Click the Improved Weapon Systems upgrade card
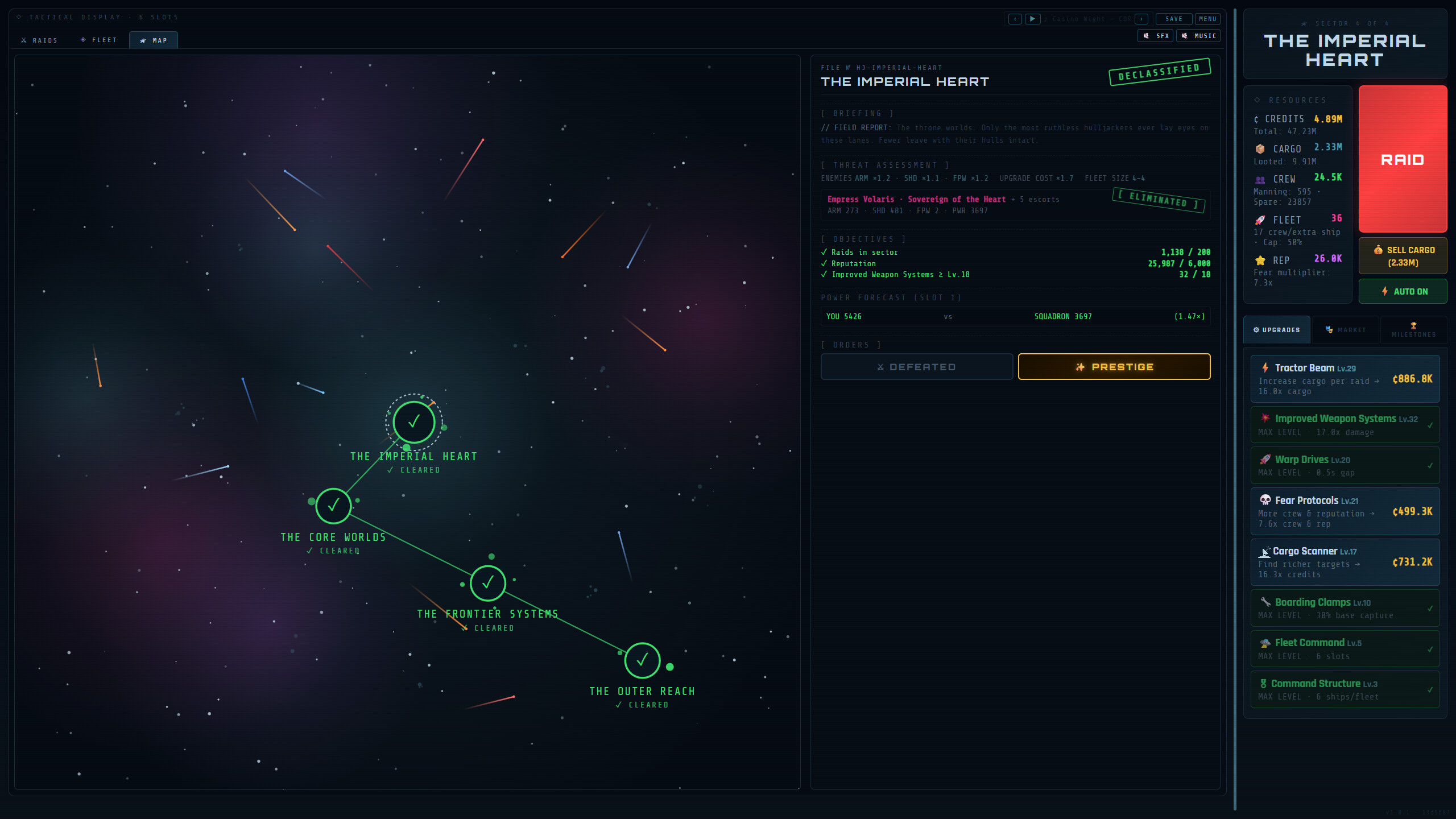This screenshot has height=819, width=1456. [1345, 424]
